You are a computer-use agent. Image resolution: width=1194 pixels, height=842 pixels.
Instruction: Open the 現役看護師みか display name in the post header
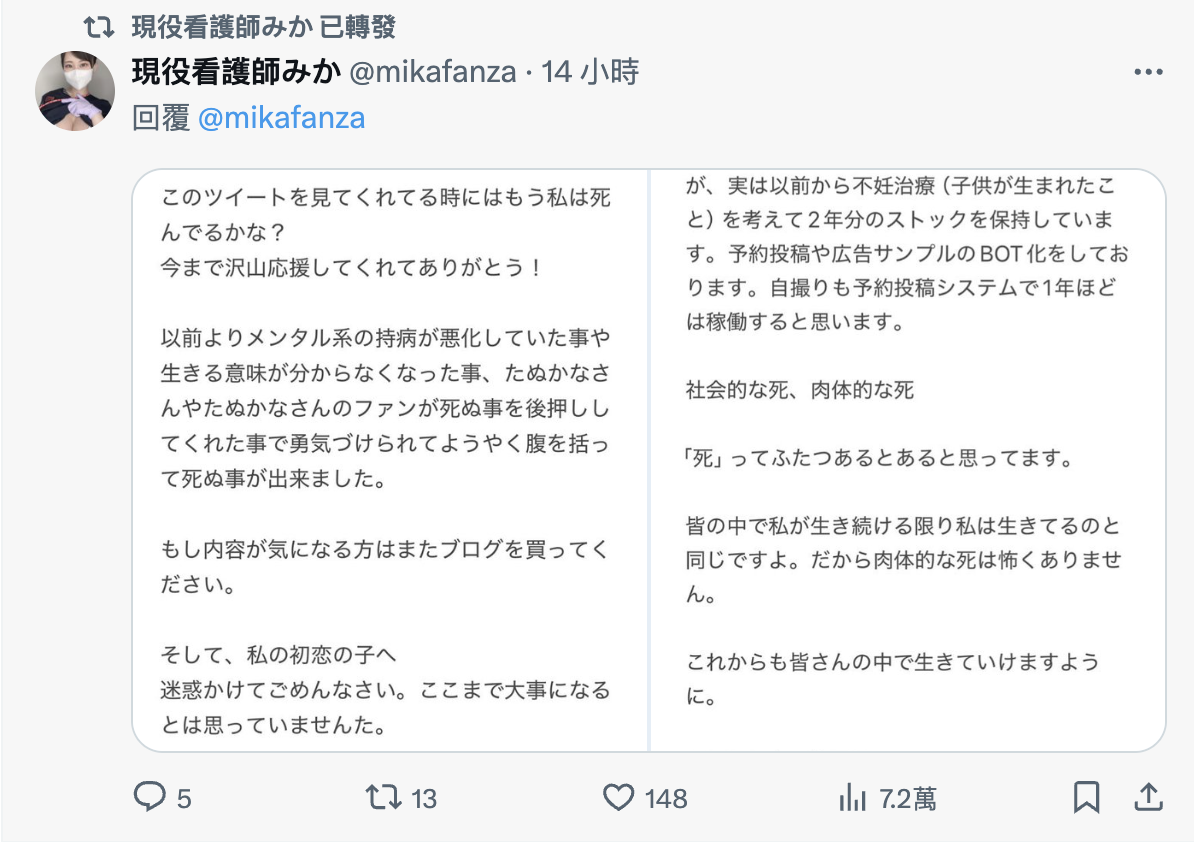(x=235, y=72)
